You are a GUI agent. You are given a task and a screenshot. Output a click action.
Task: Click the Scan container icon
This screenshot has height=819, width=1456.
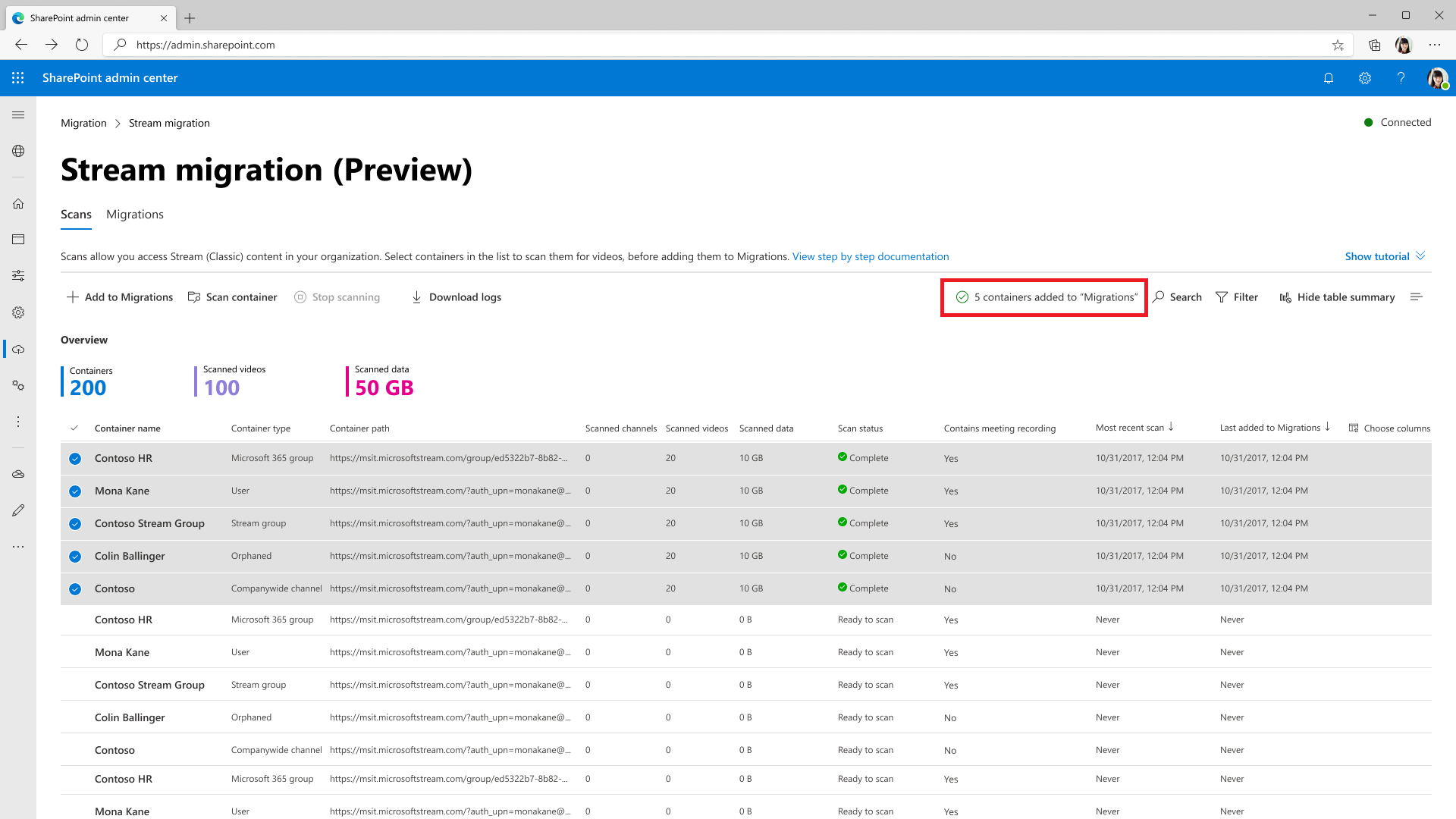tap(195, 297)
